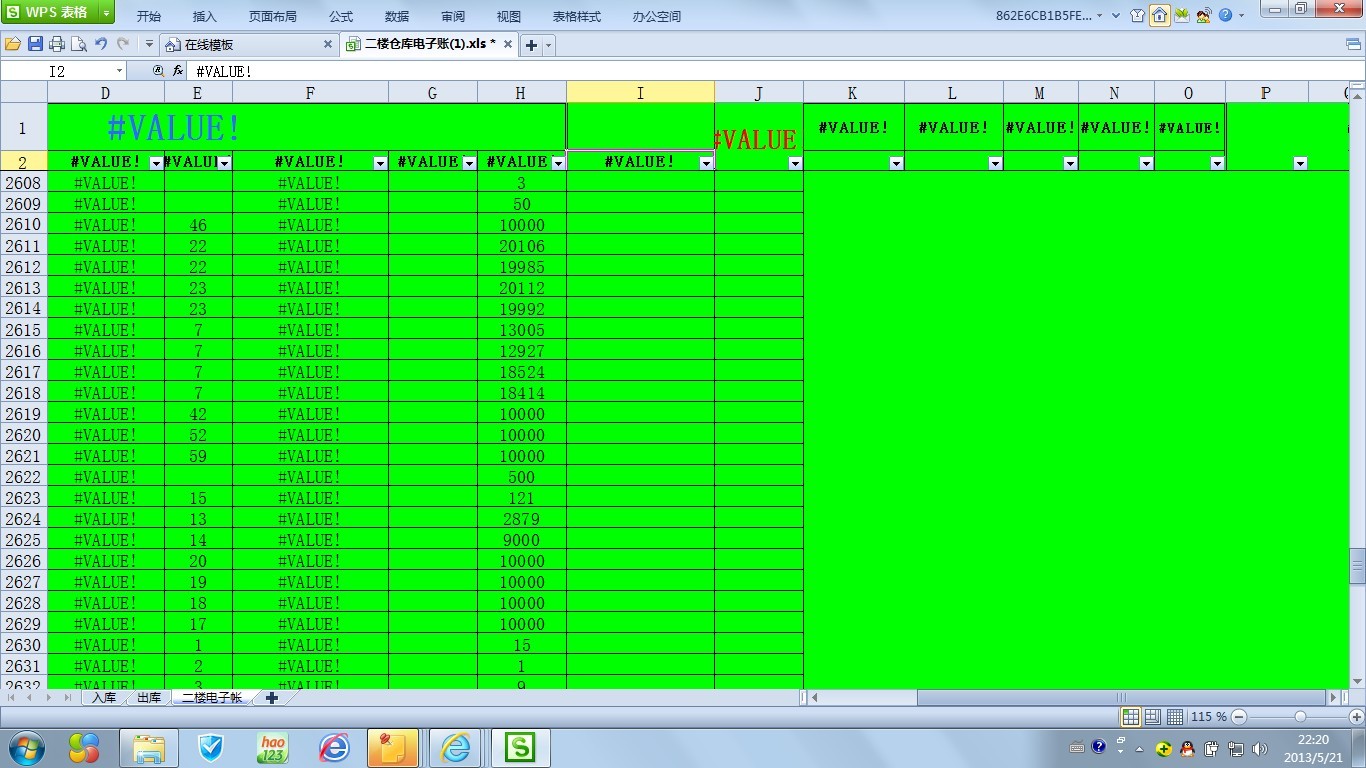The image size is (1366, 768).
Task: Click the vertical scrollbar thumb
Action: 1357,565
